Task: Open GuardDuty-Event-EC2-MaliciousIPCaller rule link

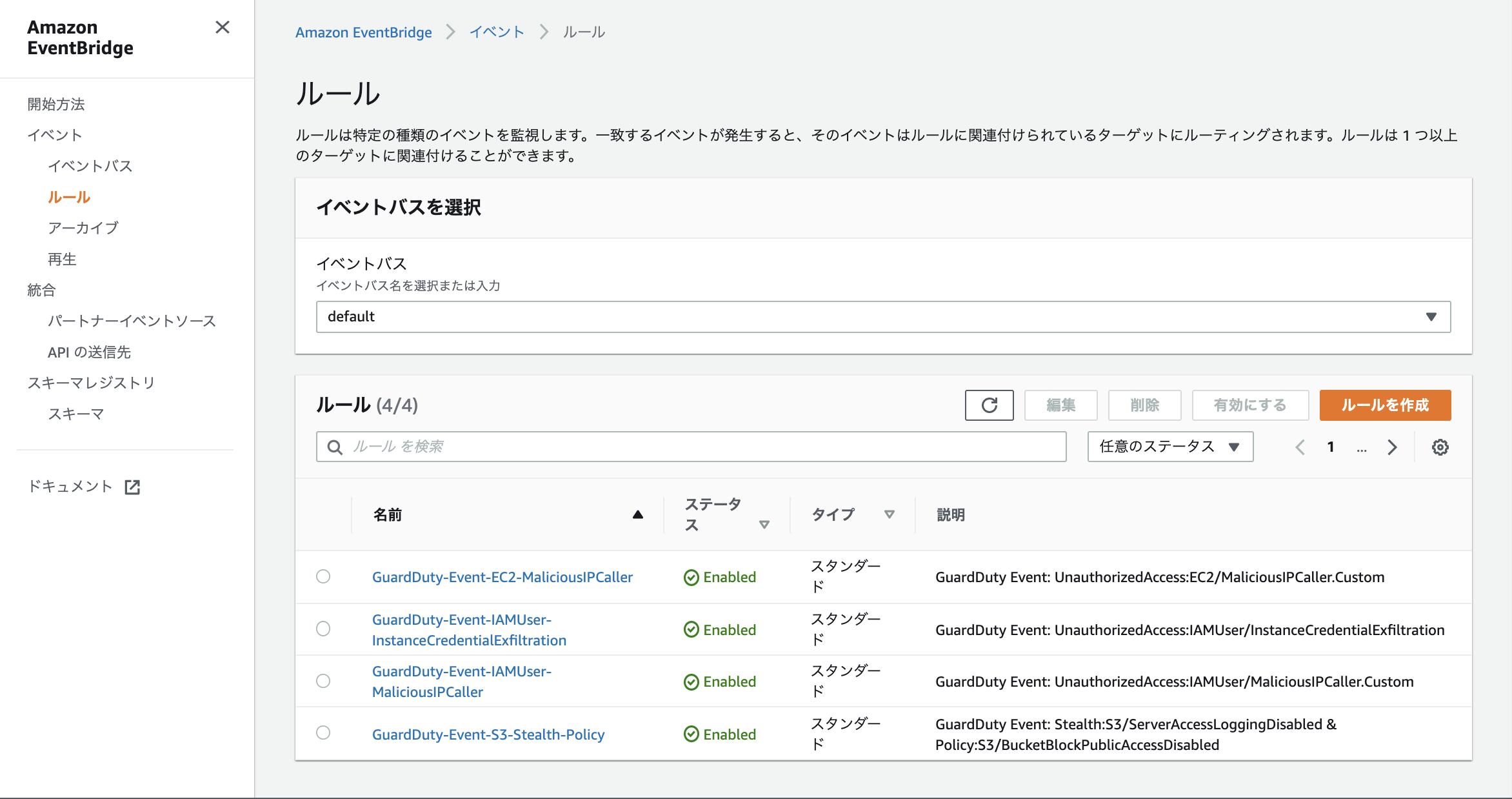Action: 502,577
